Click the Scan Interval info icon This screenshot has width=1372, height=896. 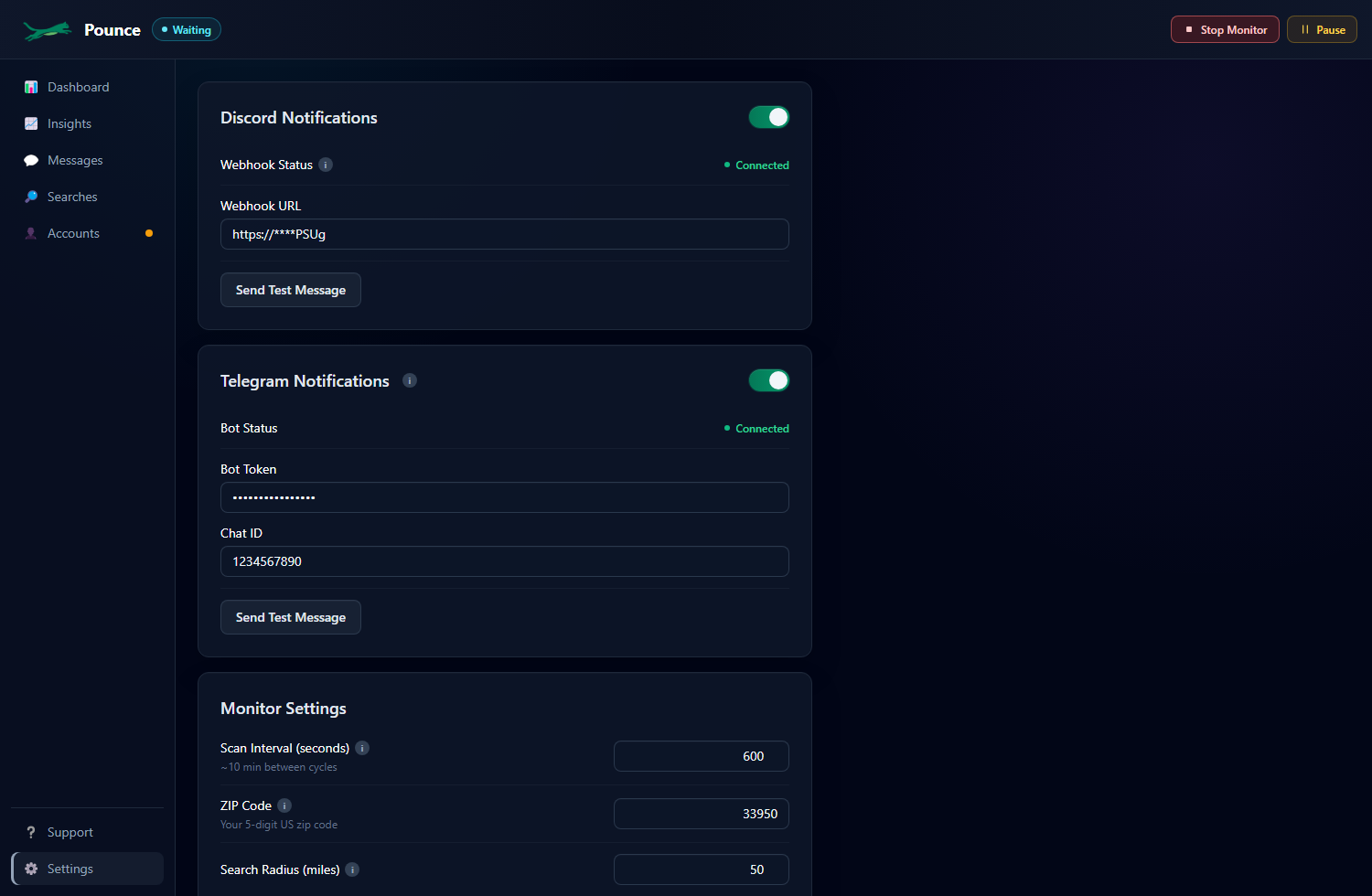click(362, 748)
